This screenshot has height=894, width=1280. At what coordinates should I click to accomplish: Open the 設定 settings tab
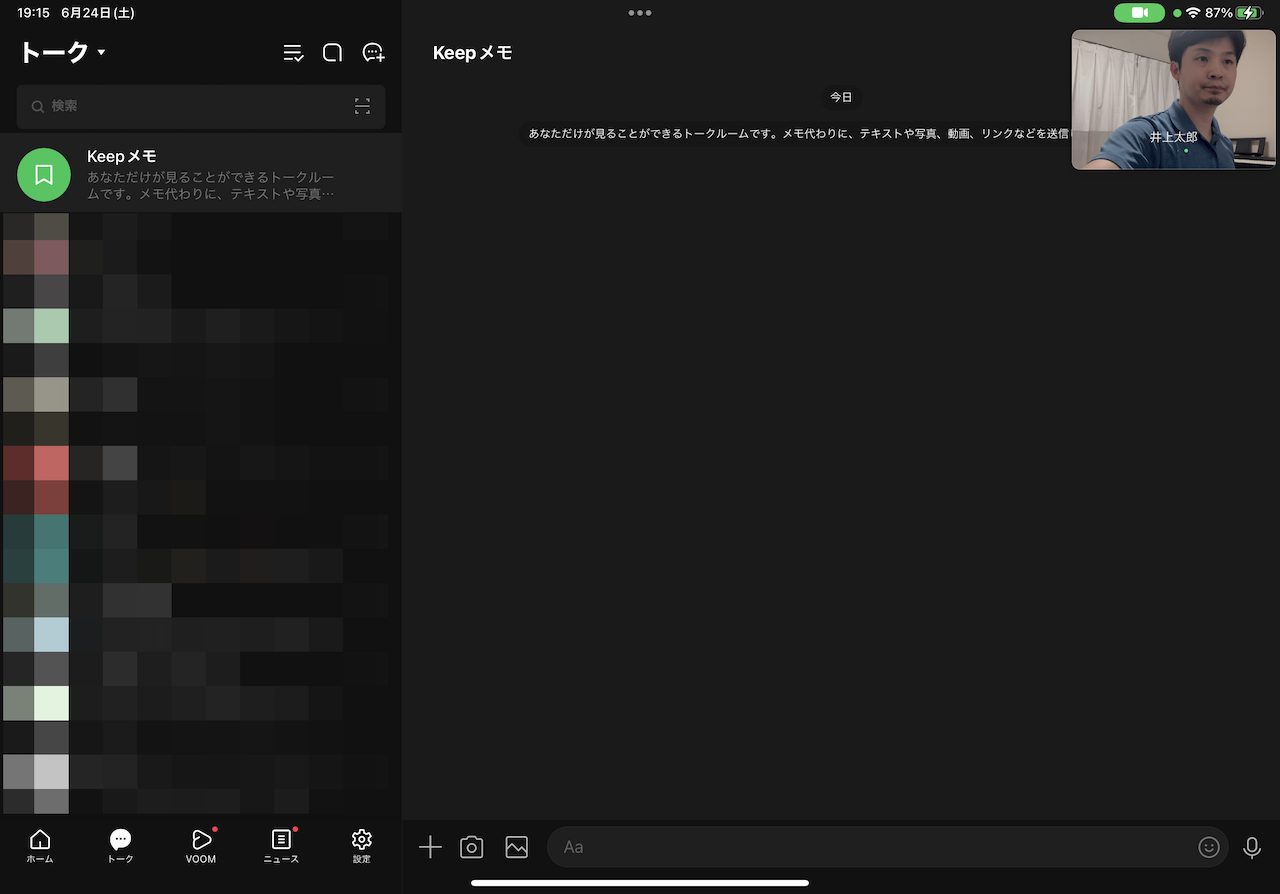click(362, 846)
